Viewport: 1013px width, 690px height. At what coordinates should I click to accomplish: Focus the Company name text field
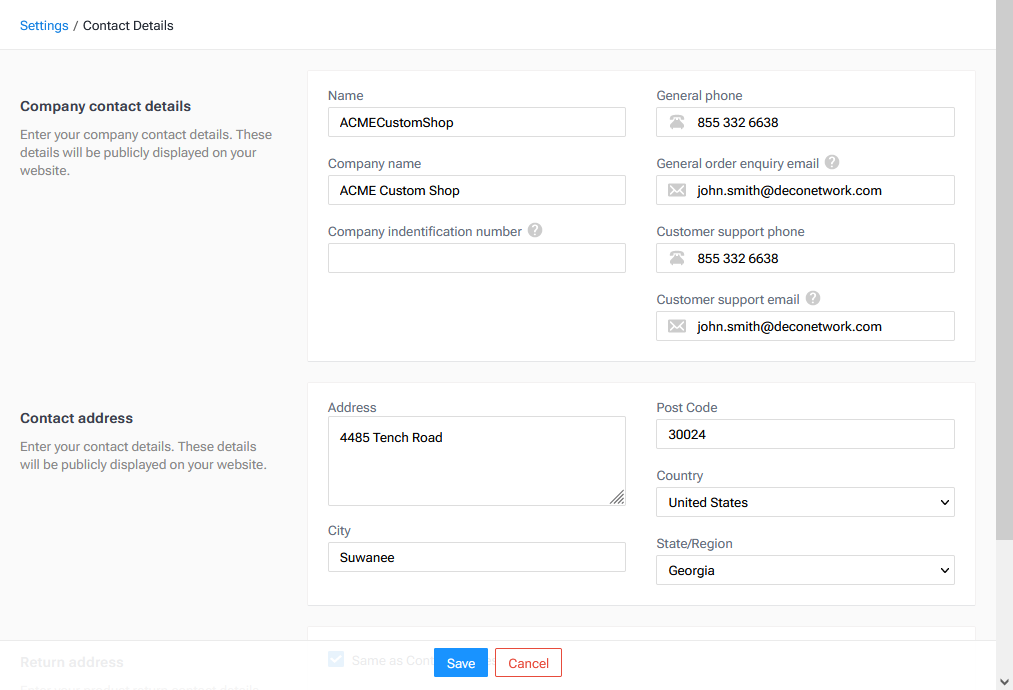[x=476, y=190]
